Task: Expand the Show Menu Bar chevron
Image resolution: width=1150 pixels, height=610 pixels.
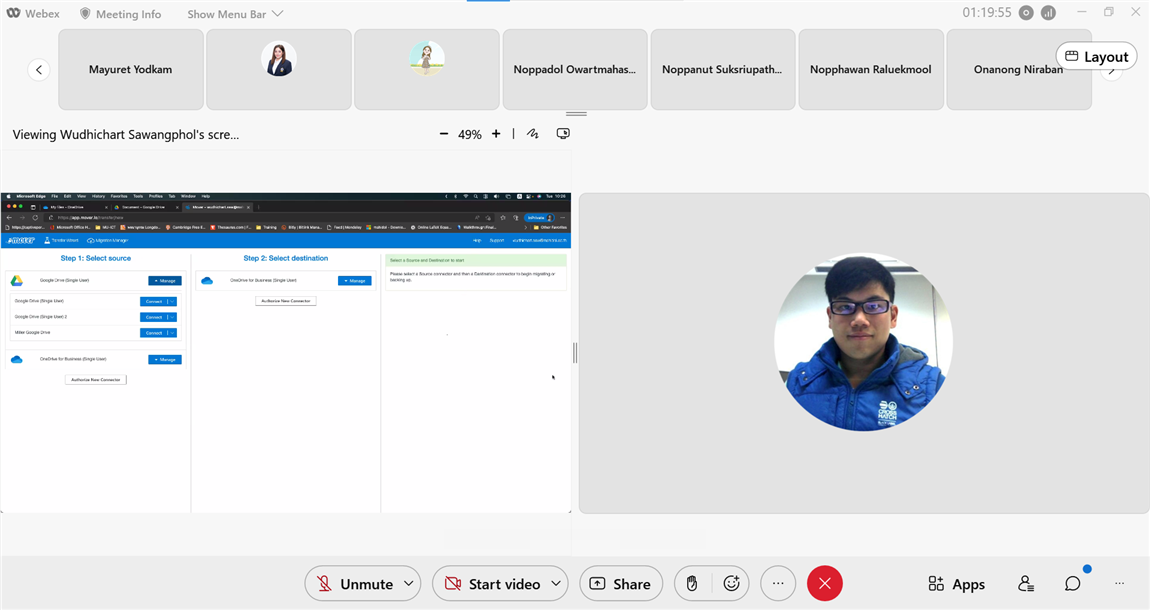Action: pyautogui.click(x=277, y=14)
